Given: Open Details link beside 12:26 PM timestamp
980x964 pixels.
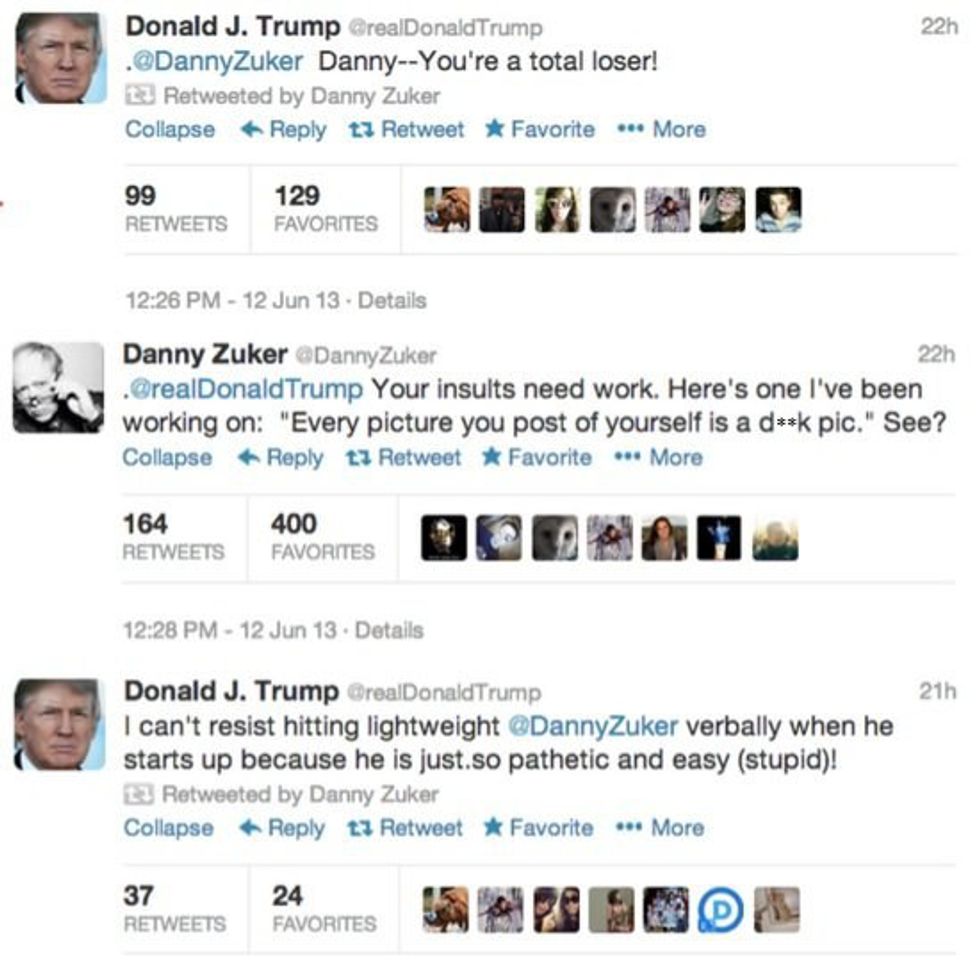Looking at the screenshot, I should [391, 301].
